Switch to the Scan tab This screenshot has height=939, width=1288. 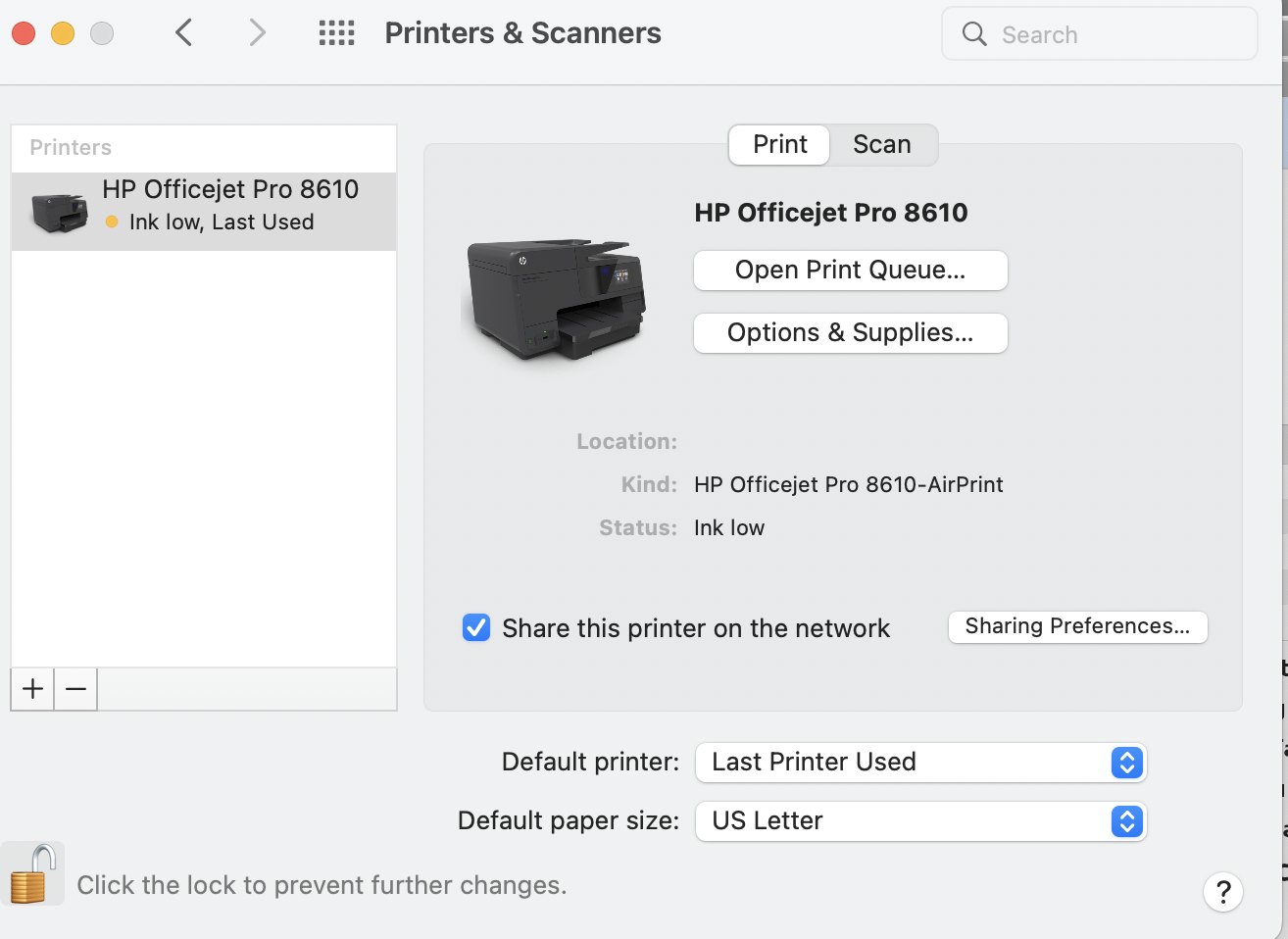coord(882,145)
